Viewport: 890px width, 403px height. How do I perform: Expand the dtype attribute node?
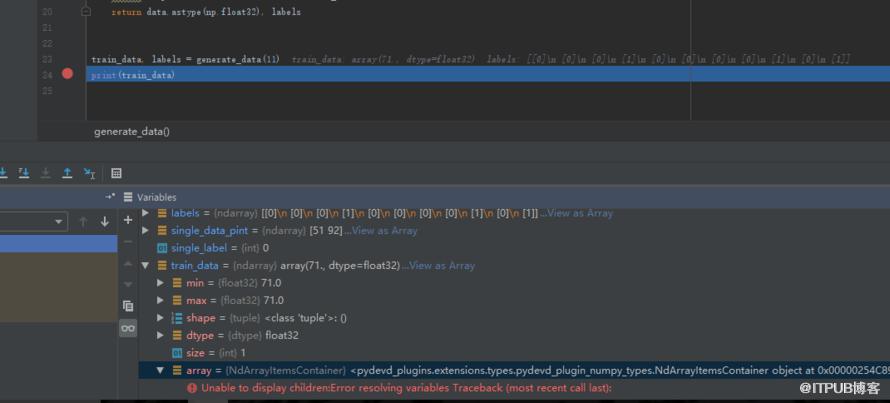coord(161,335)
